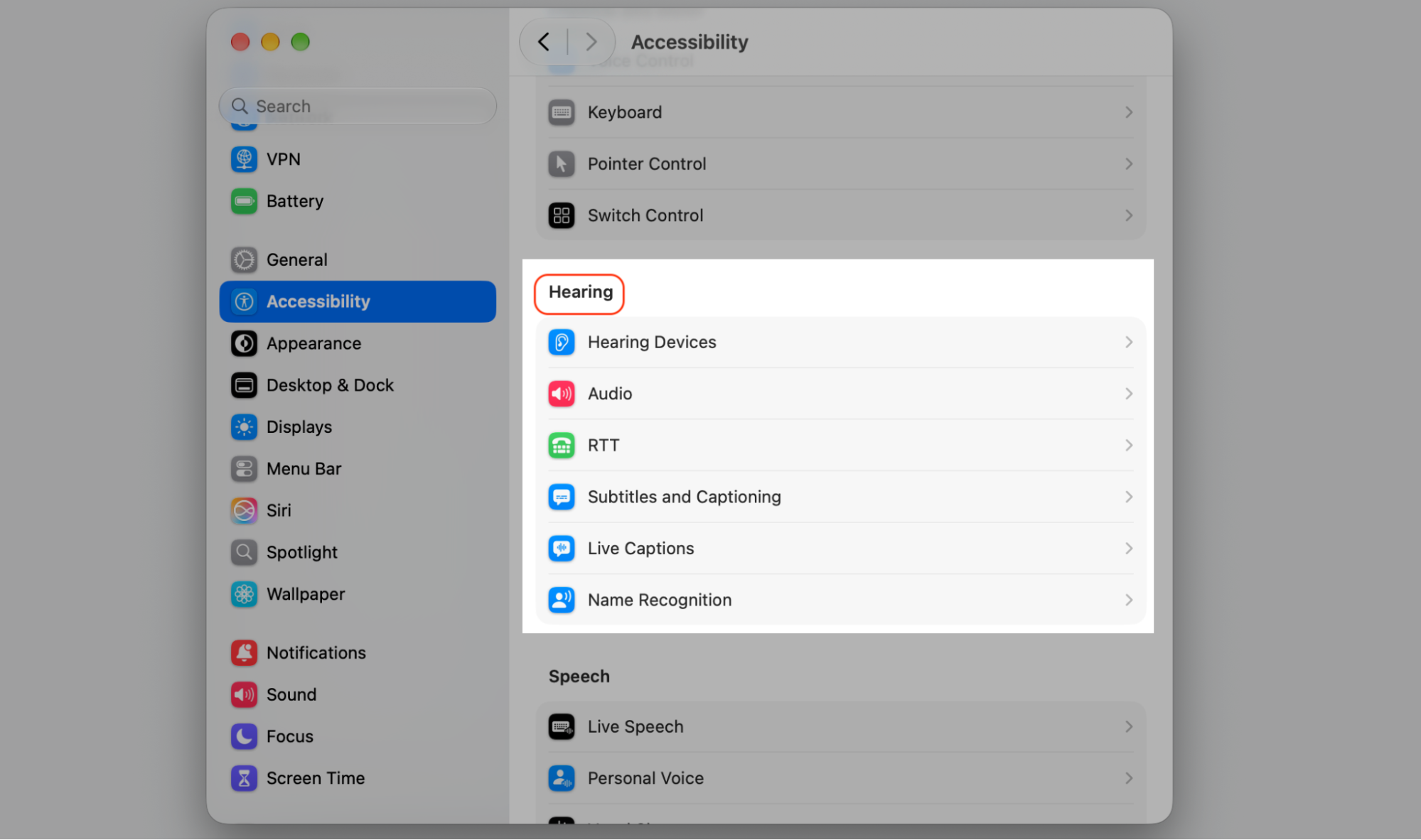The height and width of the screenshot is (840, 1421).
Task: Click the Keyboard icon in Accessibility list
Action: point(562,112)
